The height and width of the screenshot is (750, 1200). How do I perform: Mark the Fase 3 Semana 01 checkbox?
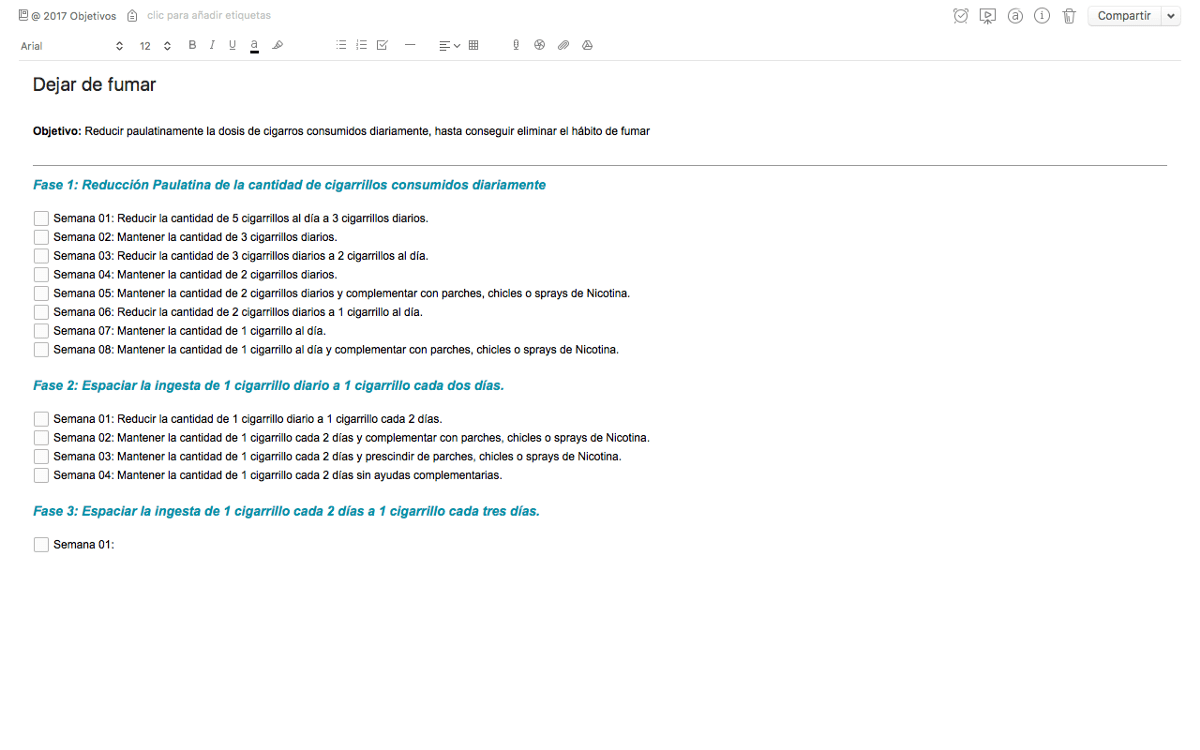point(41,545)
